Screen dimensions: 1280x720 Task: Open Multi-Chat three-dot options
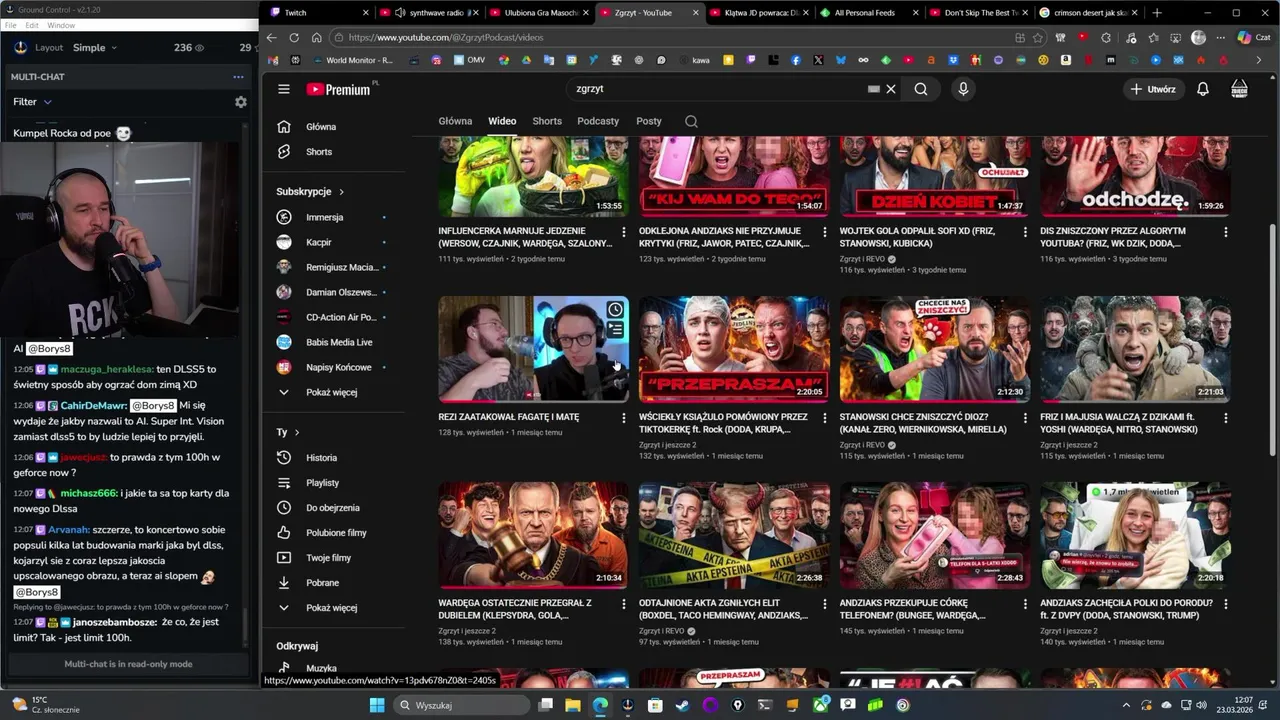[238, 77]
